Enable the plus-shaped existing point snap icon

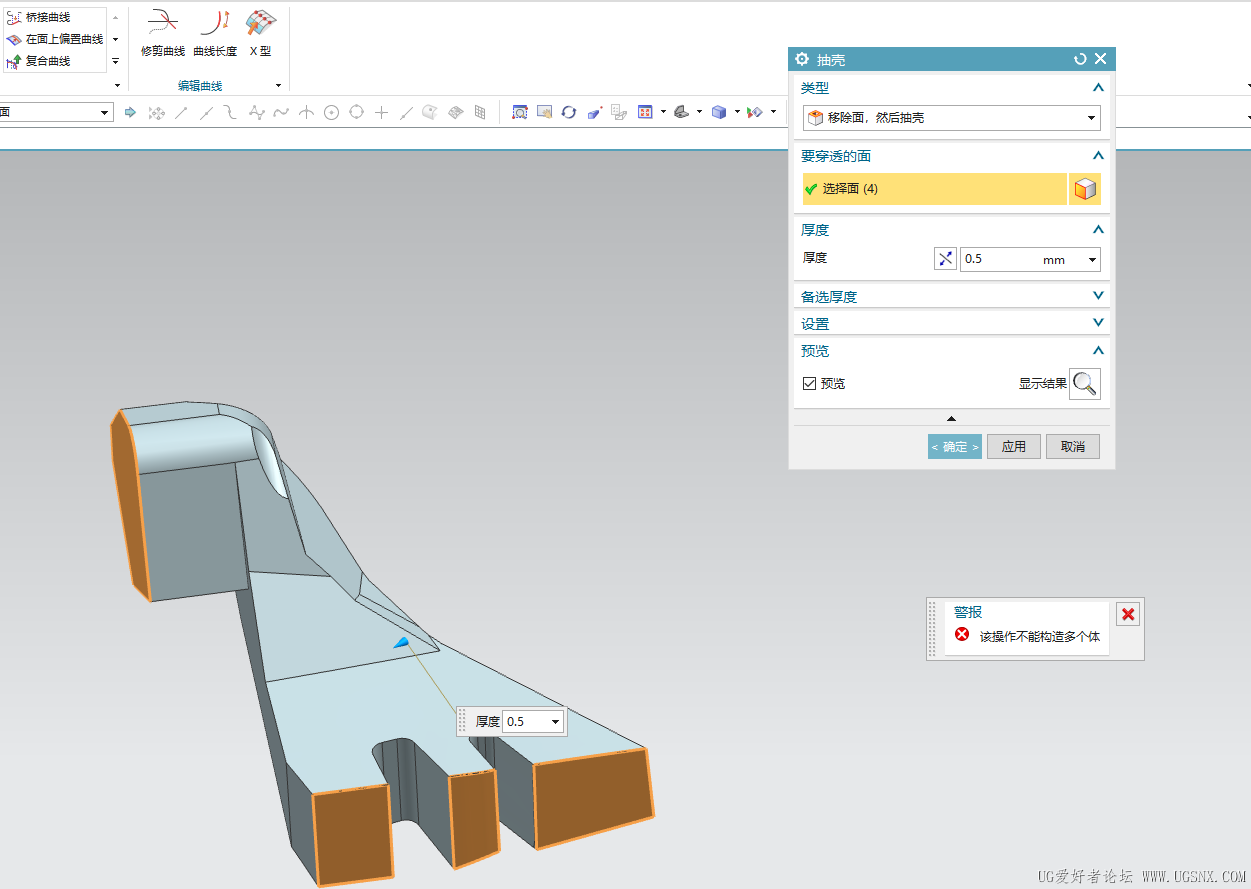point(381,113)
